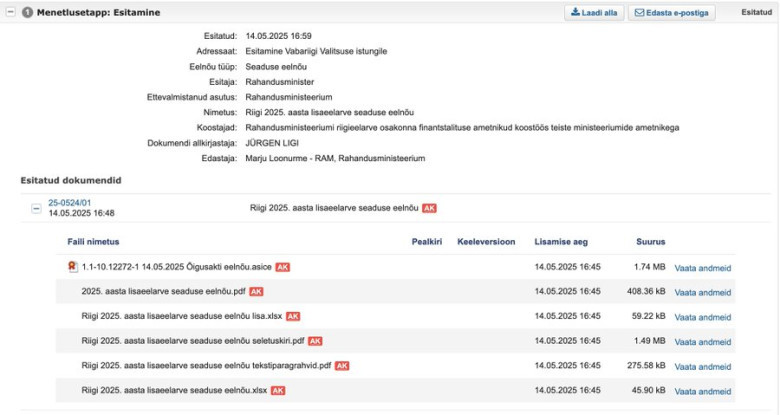Collapse document 25-0524/01 with minus icon
The width and height of the screenshot is (780, 415).
tap(37, 208)
